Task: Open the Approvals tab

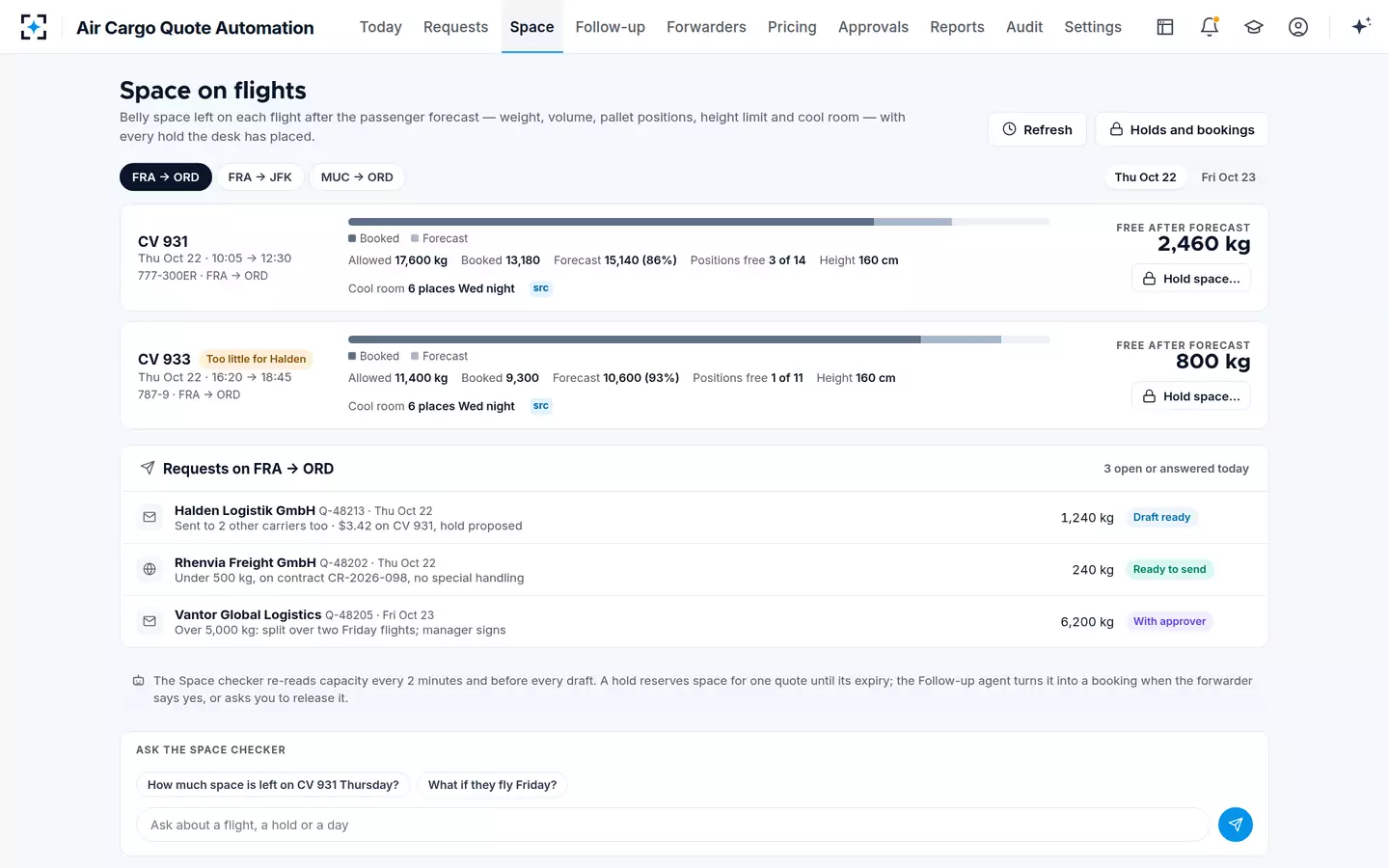Action: 874,27
